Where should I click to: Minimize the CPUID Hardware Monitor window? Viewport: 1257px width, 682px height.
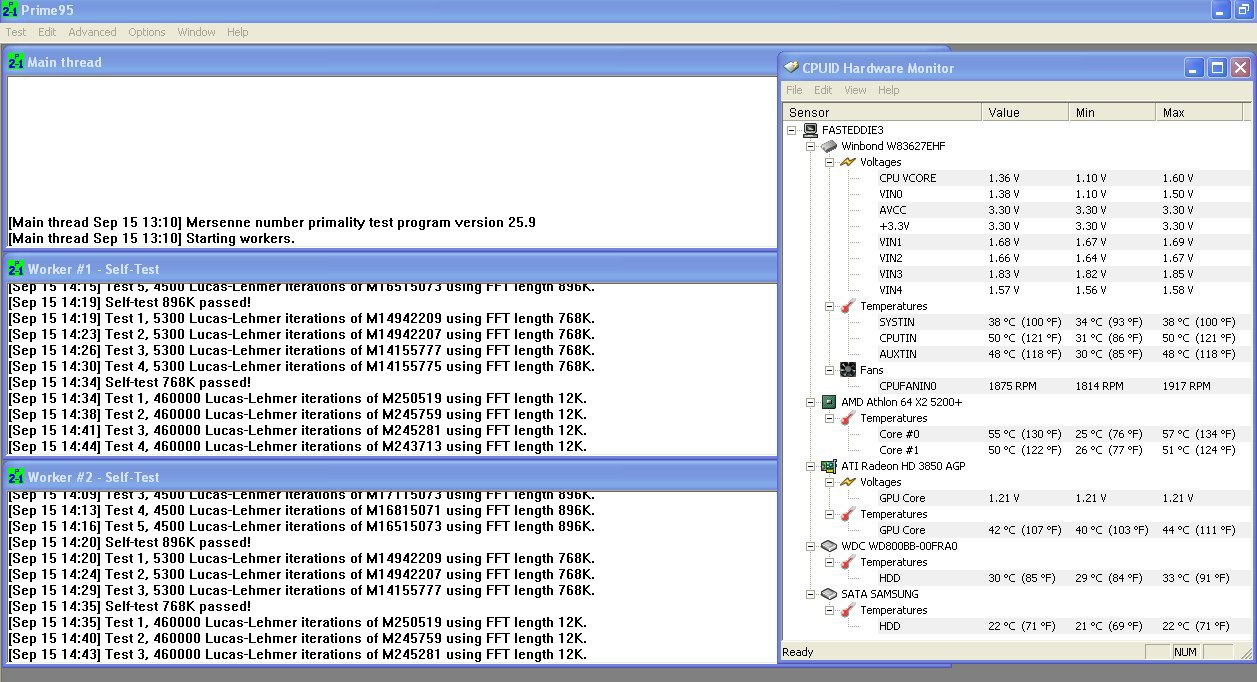pos(1195,68)
